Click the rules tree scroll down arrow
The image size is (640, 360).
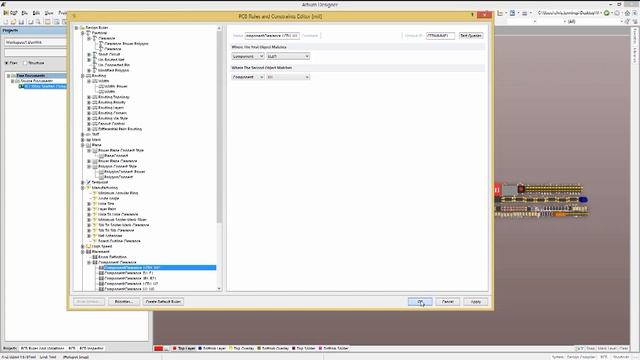click(219, 289)
